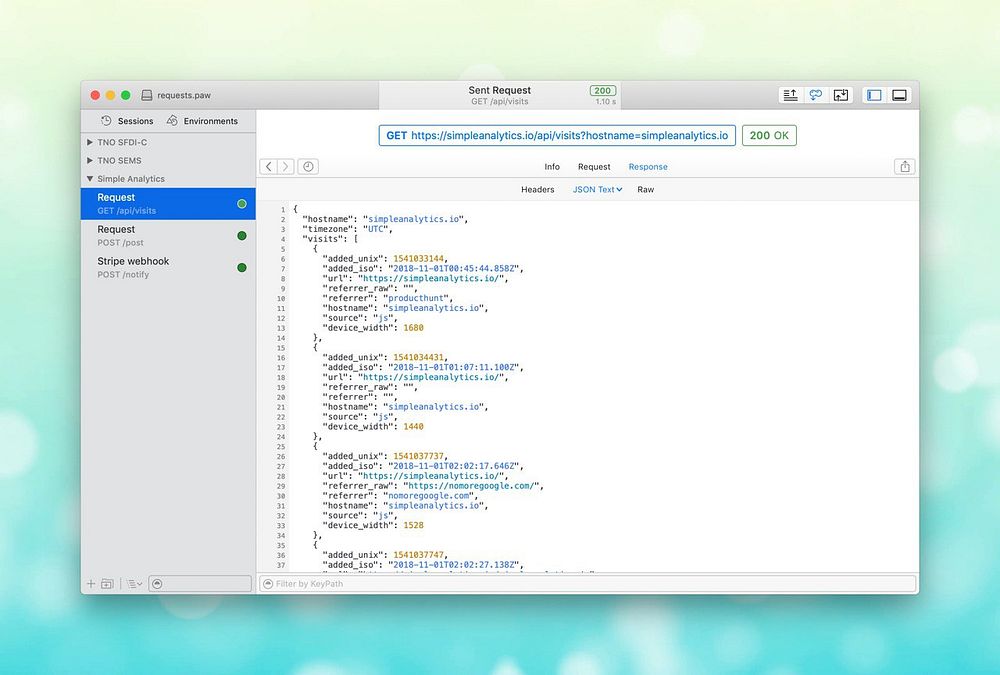Click the share icon above response
The height and width of the screenshot is (675, 1000).
click(905, 167)
